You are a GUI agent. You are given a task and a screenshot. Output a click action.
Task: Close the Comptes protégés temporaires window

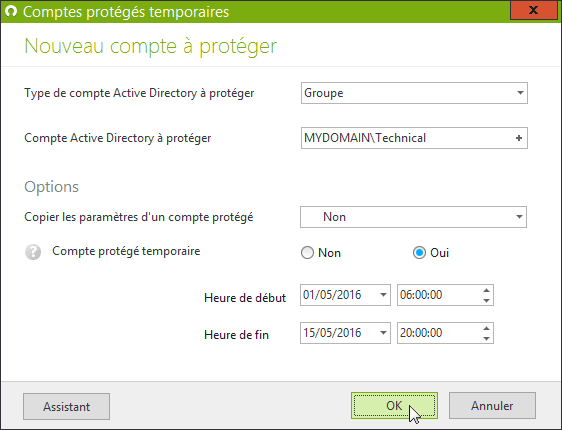point(534,10)
